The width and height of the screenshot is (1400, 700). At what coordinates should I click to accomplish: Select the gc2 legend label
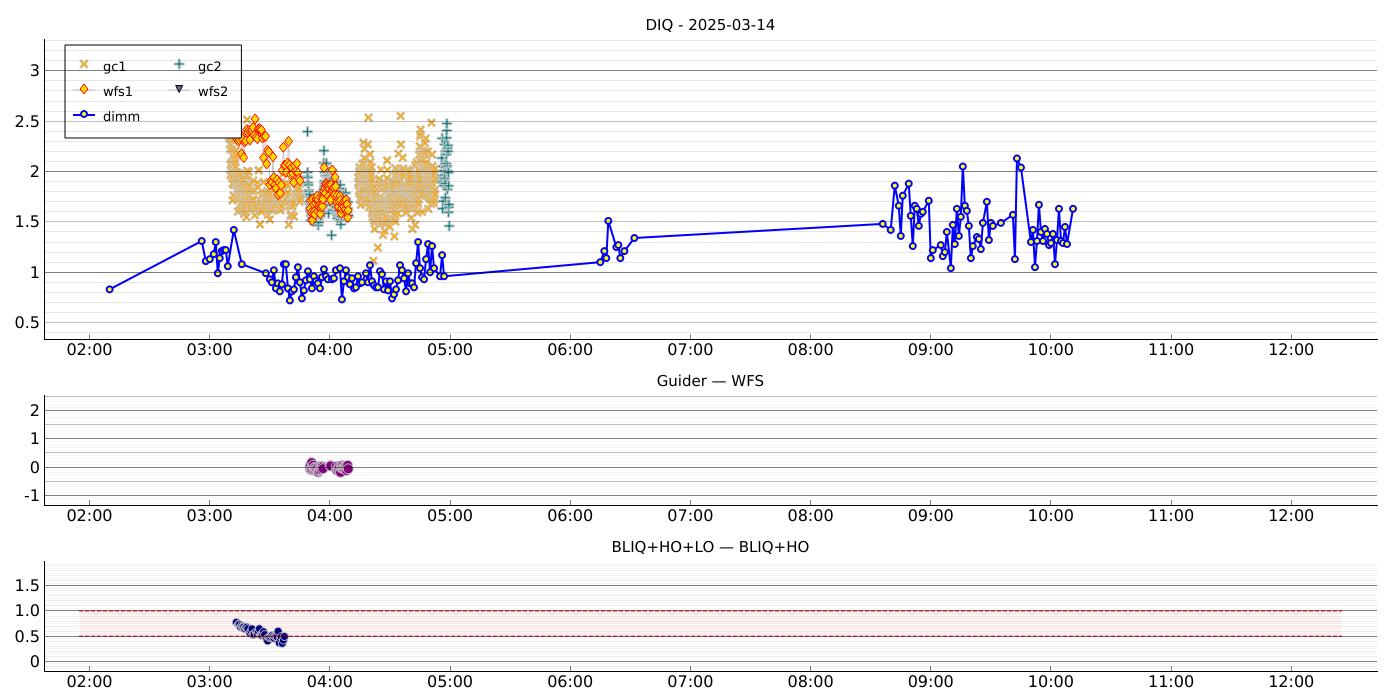[x=209, y=67]
